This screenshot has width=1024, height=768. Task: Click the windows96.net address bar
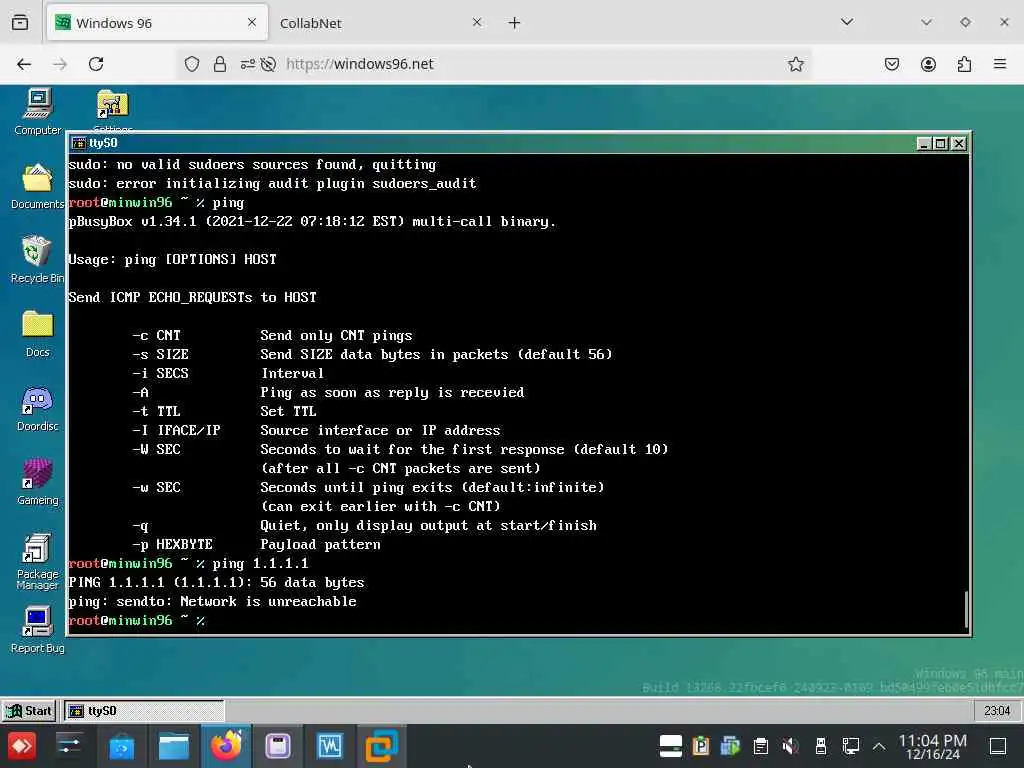click(x=496, y=64)
